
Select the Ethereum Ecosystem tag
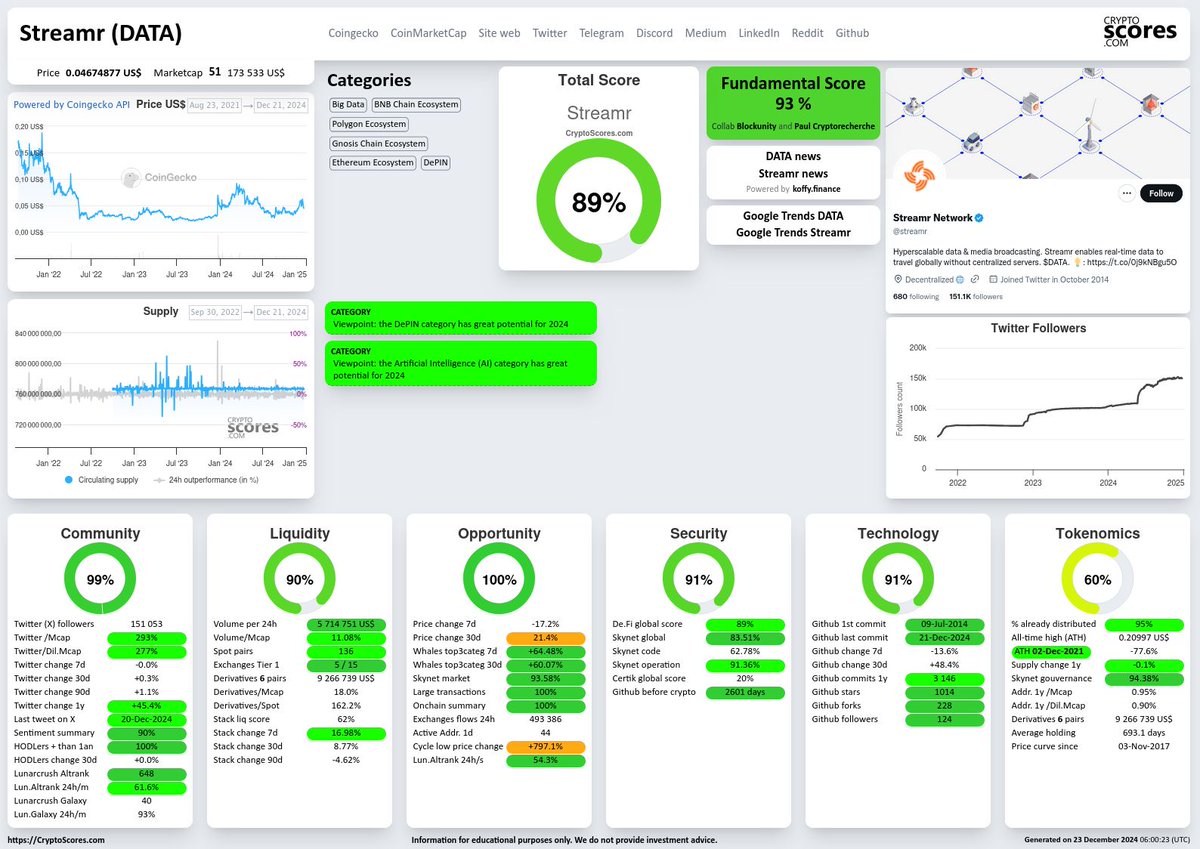pos(372,162)
